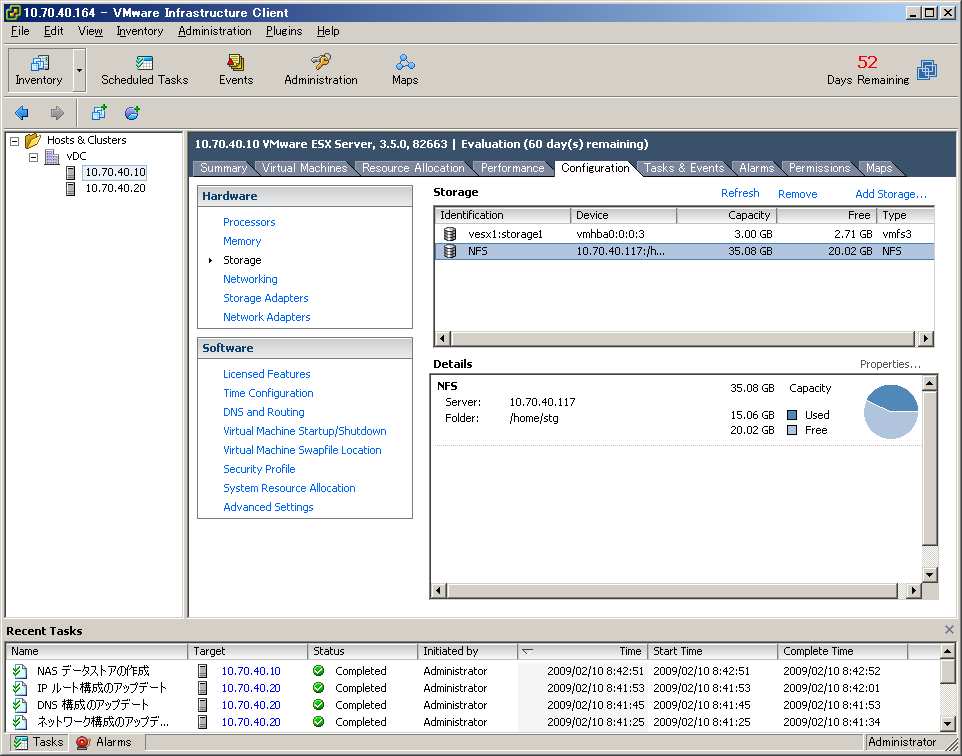Screen dimensions: 962x756
Task: Click the Details pane down scroll arrow
Action: pos(929,575)
